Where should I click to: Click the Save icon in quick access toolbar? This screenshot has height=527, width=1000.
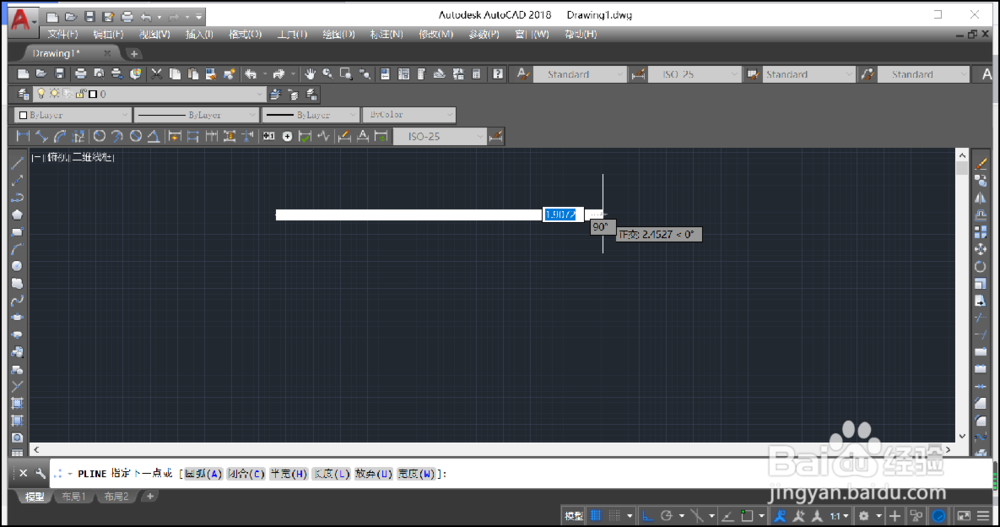[x=89, y=17]
